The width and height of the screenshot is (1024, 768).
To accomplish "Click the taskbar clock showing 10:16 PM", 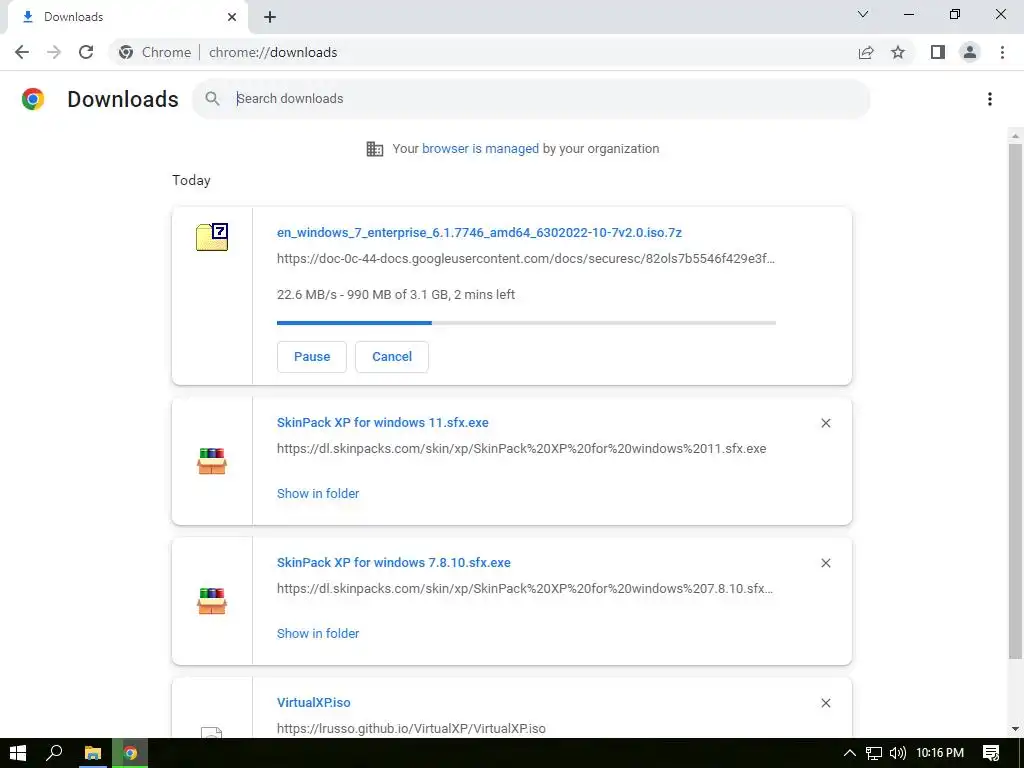I will [940, 753].
